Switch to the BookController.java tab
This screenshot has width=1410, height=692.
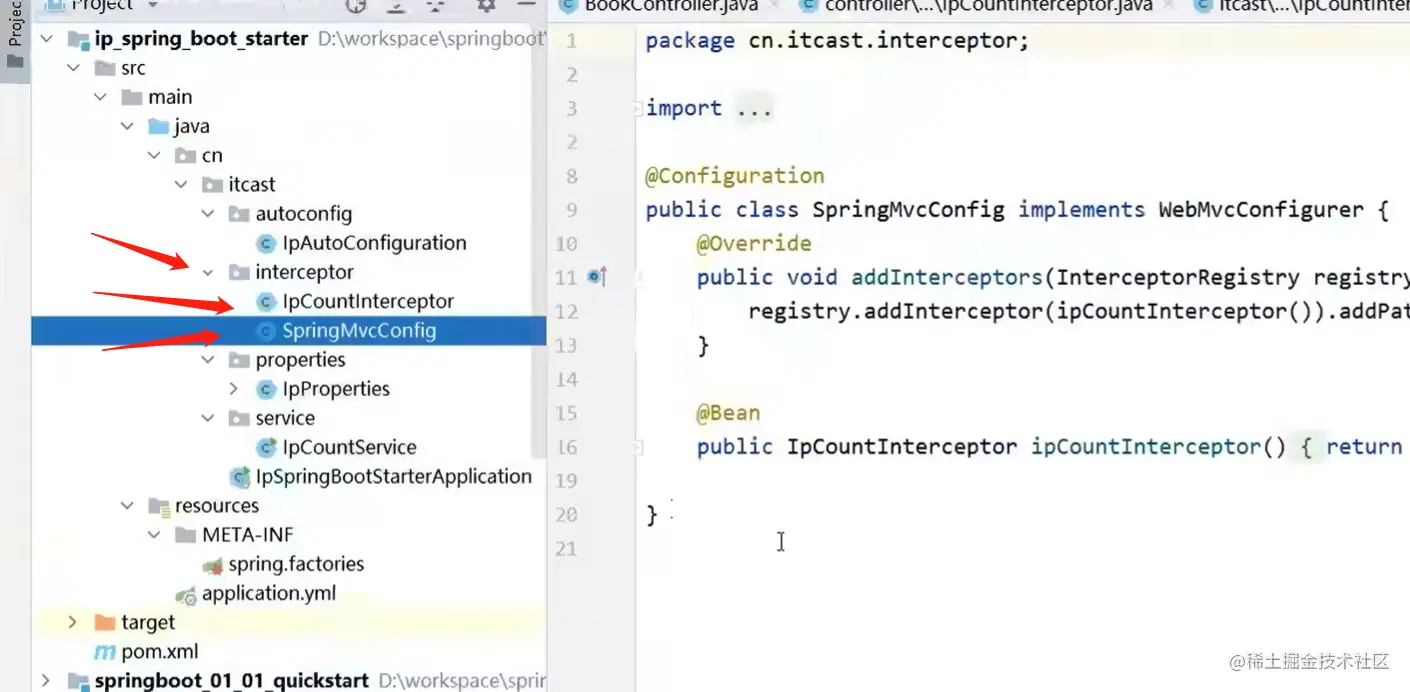click(x=671, y=6)
